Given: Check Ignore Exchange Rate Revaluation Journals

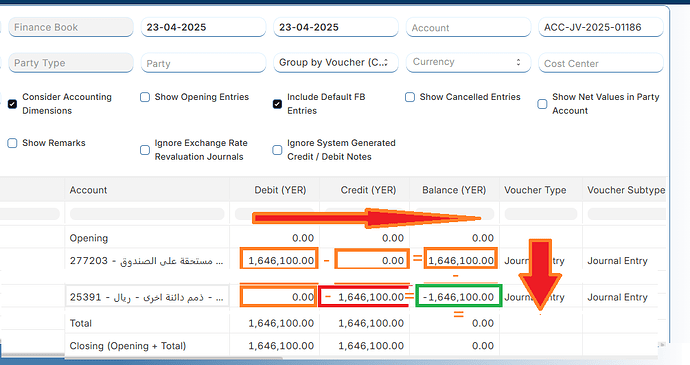Looking at the screenshot, I should click(145, 150).
